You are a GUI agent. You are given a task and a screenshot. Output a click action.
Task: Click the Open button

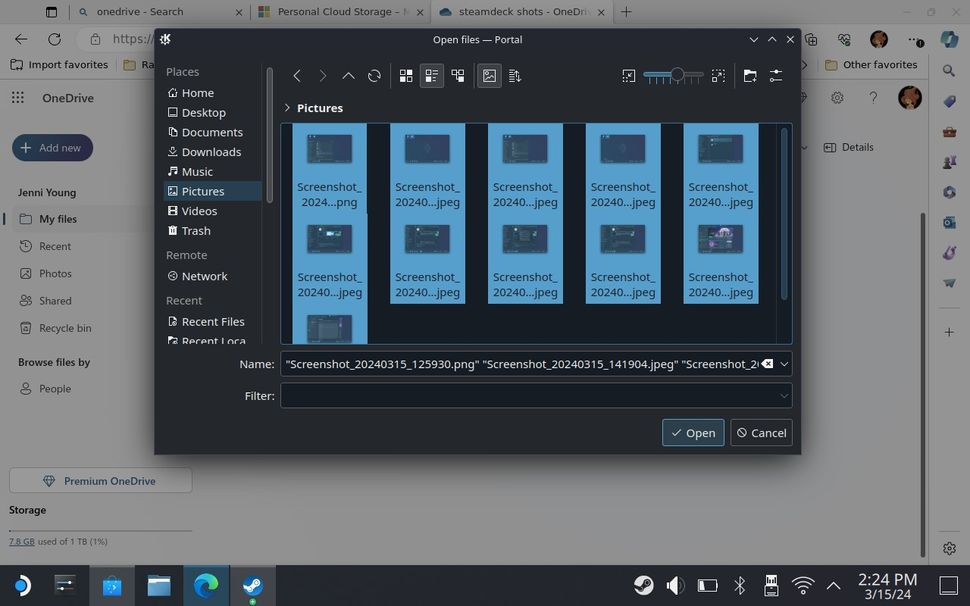click(693, 432)
